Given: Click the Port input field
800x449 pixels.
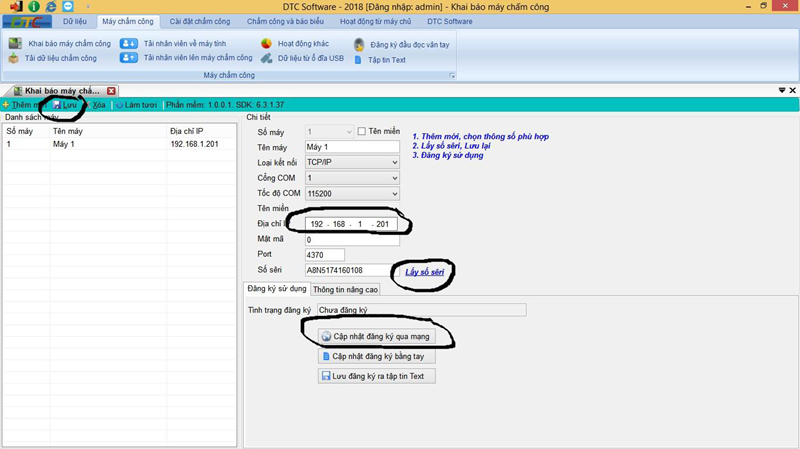Looking at the screenshot, I should point(324,255).
